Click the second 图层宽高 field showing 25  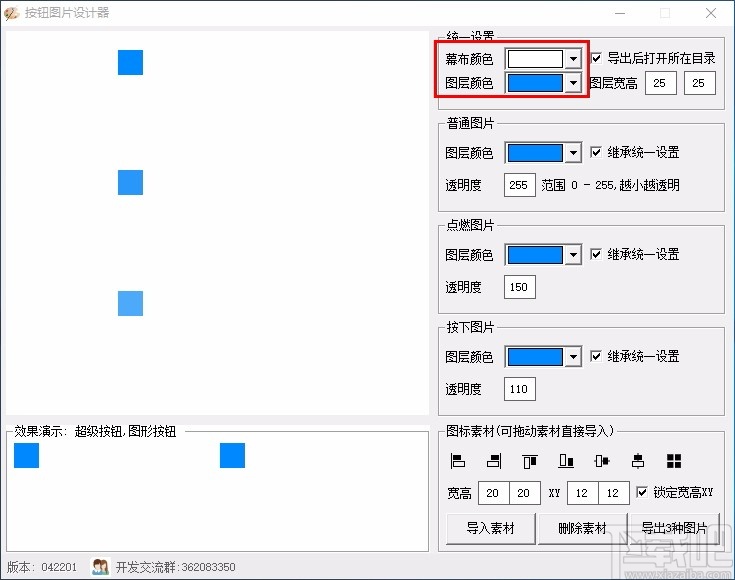(x=700, y=83)
